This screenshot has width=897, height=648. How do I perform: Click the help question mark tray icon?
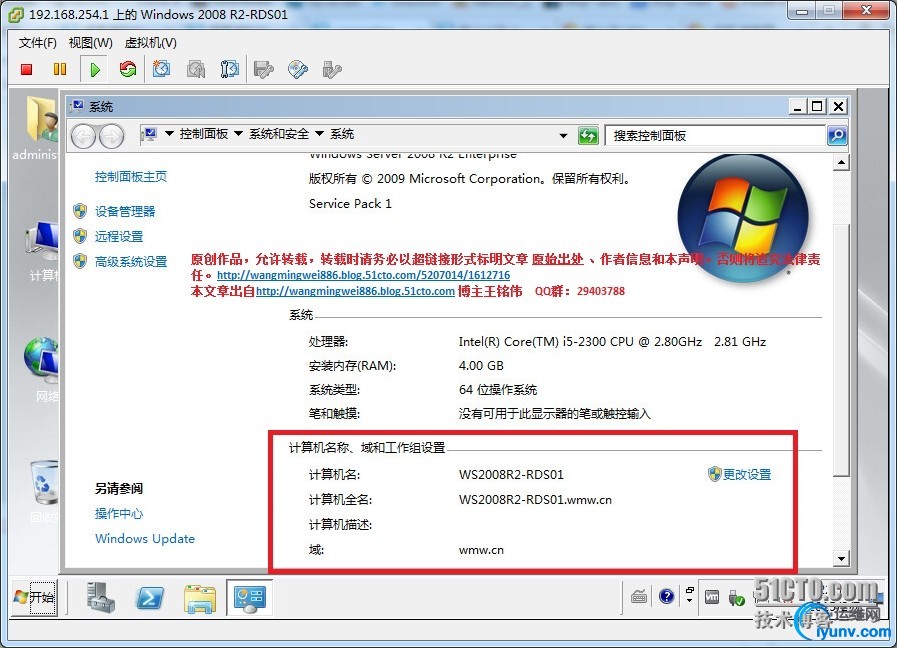[x=666, y=597]
